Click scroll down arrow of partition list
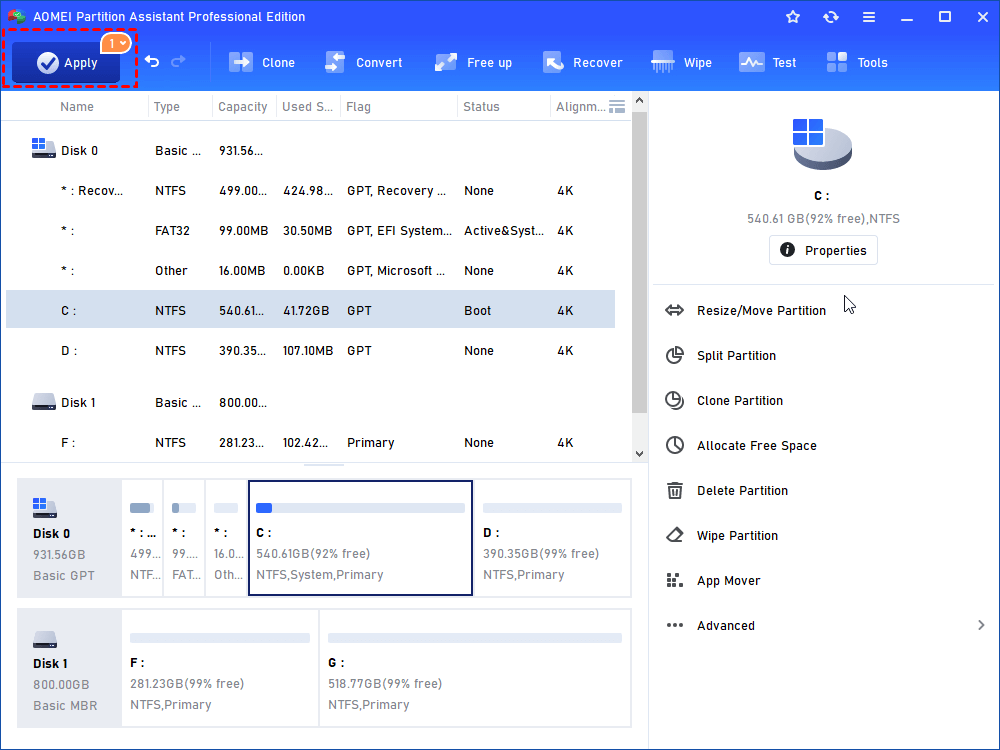This screenshot has height=750, width=1000. click(x=640, y=454)
